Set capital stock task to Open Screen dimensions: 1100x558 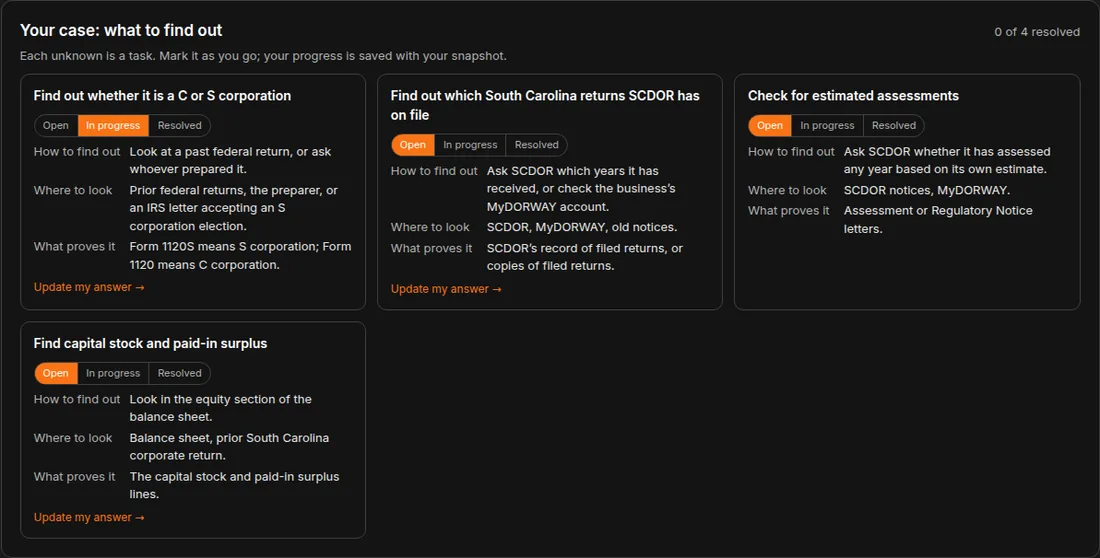coord(56,373)
